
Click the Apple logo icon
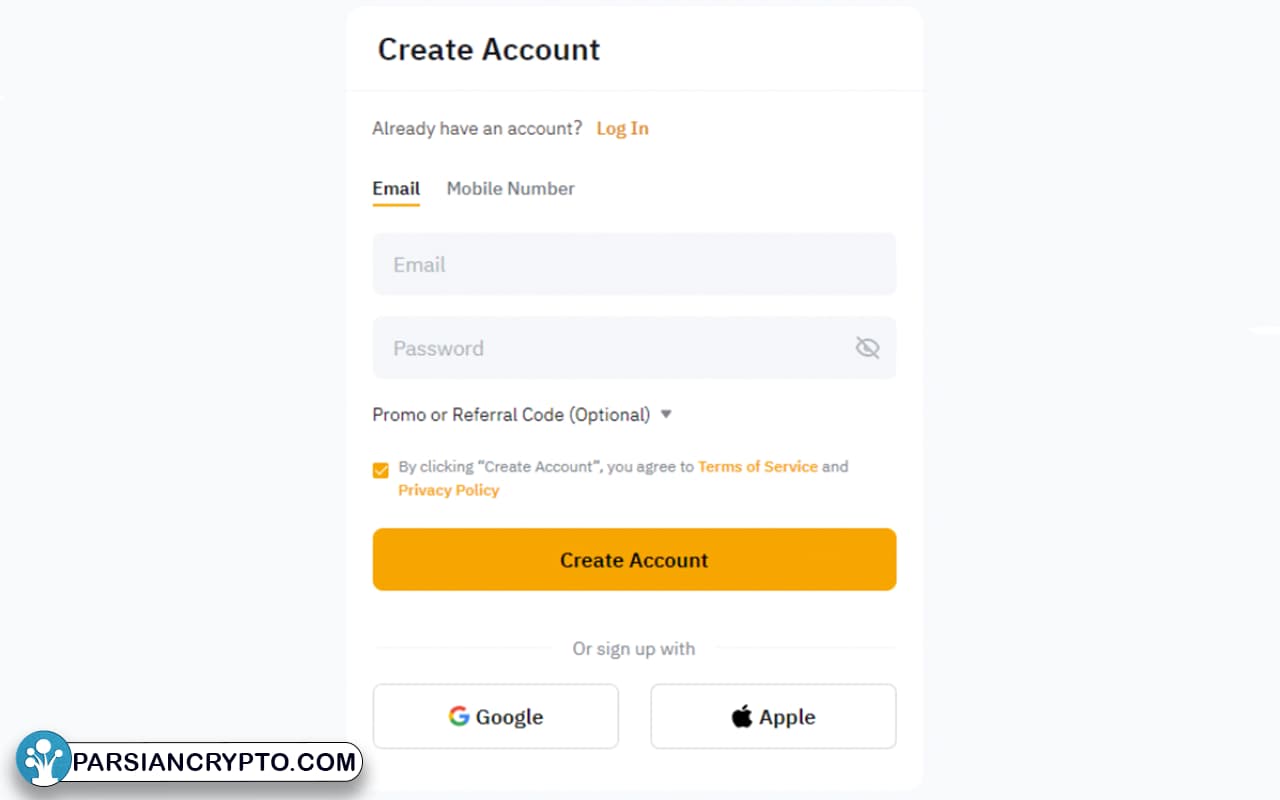(x=742, y=716)
